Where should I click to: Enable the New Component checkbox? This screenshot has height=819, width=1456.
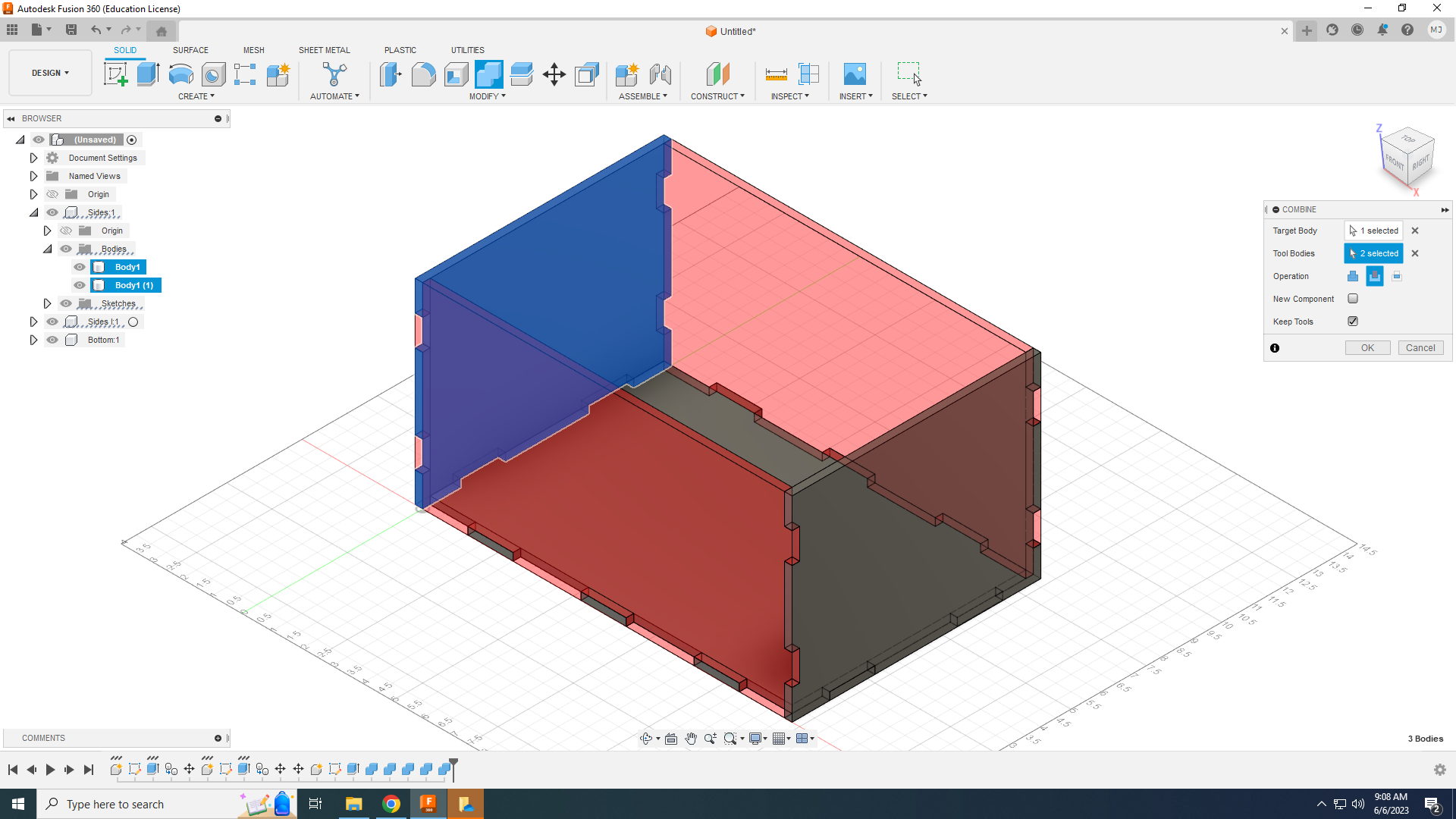pyautogui.click(x=1353, y=299)
